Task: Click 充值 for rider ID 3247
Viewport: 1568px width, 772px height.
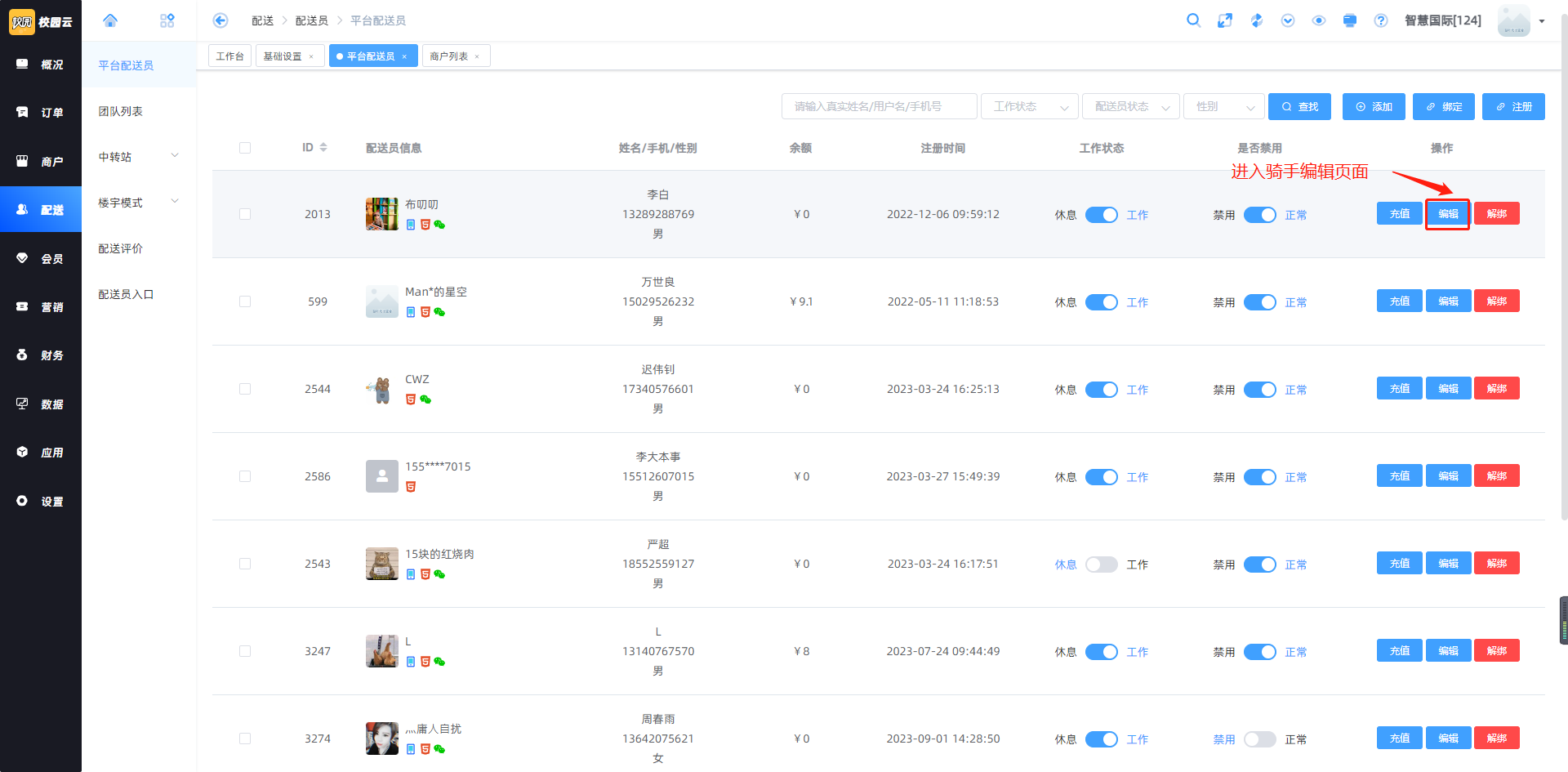Action: pyautogui.click(x=1400, y=651)
